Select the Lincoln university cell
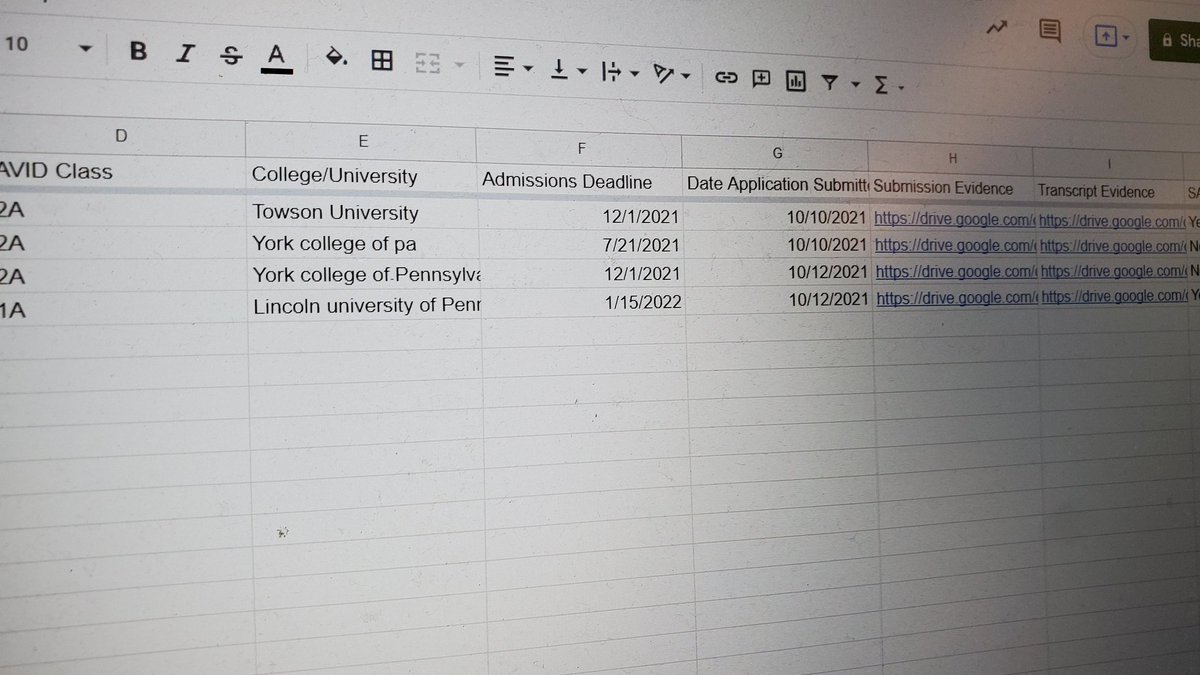 pos(367,306)
